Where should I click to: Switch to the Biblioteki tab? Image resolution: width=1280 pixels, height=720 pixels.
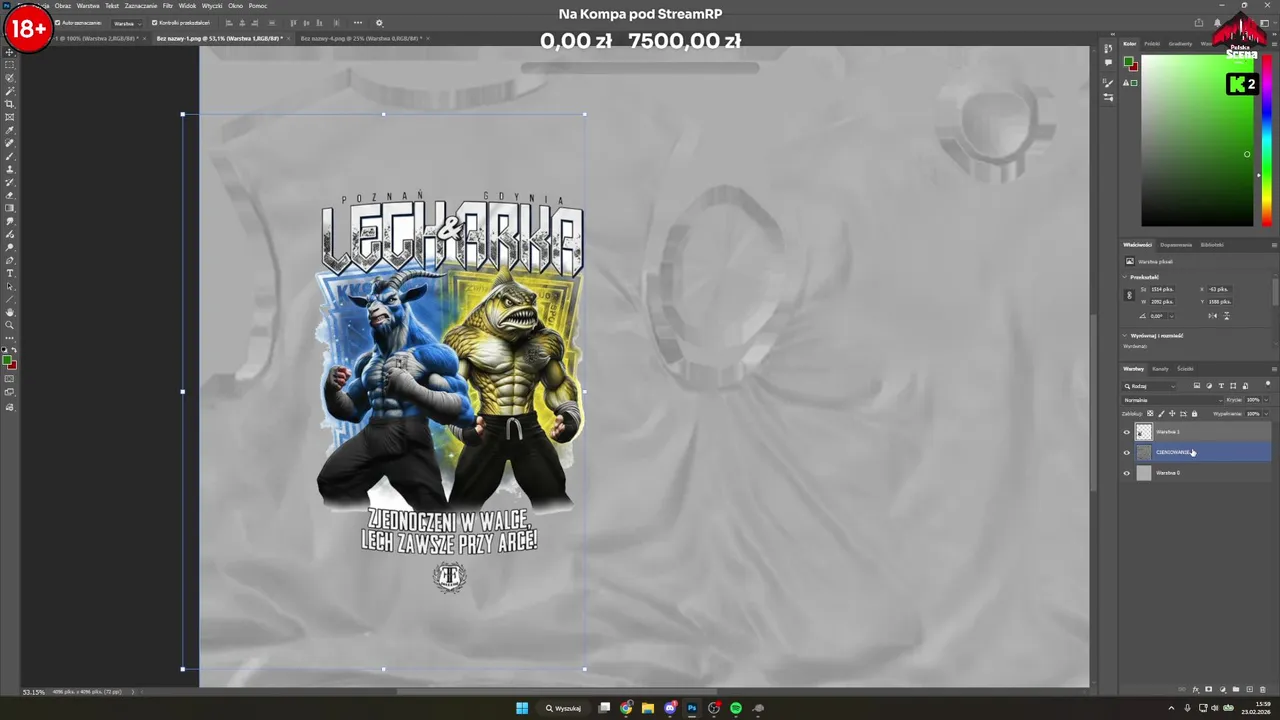pos(1212,244)
